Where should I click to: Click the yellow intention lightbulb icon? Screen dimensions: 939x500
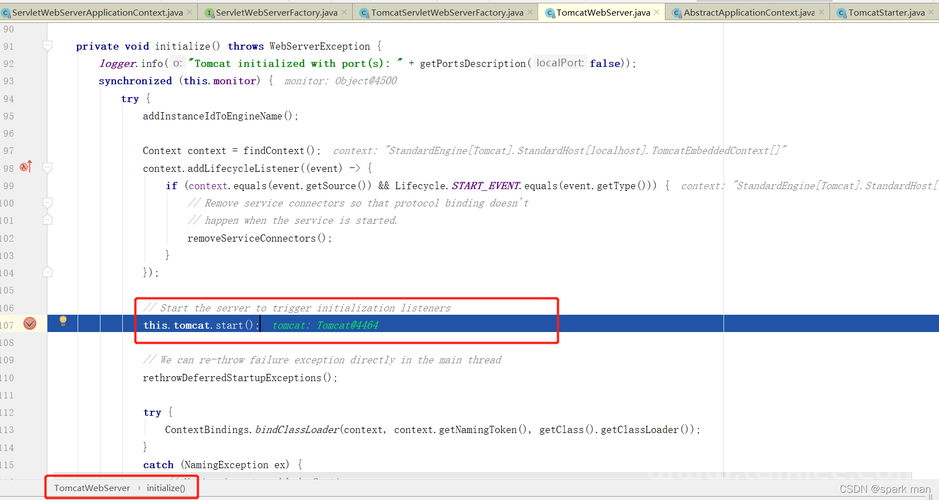point(63,322)
